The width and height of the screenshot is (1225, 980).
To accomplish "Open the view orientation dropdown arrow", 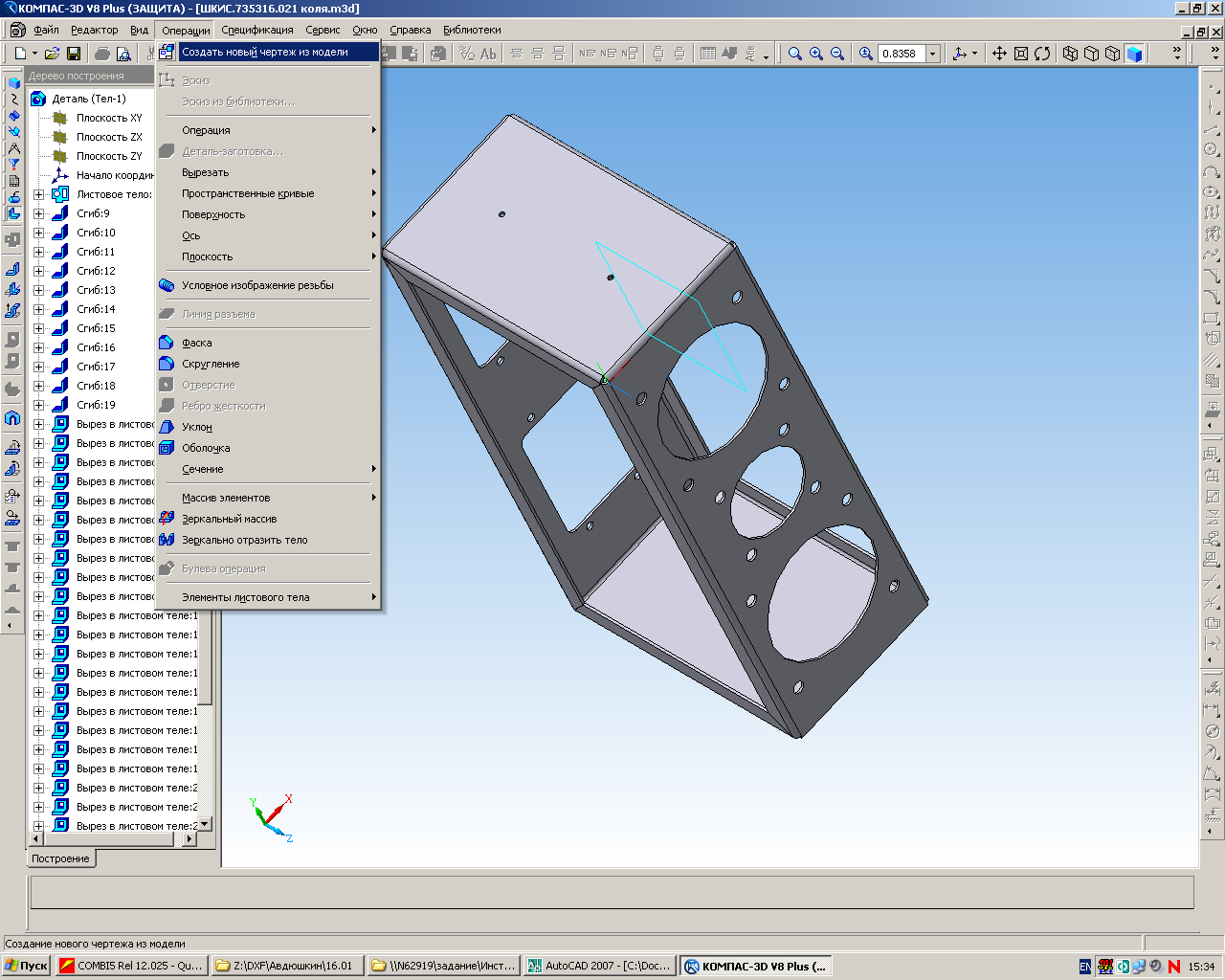I will (974, 54).
